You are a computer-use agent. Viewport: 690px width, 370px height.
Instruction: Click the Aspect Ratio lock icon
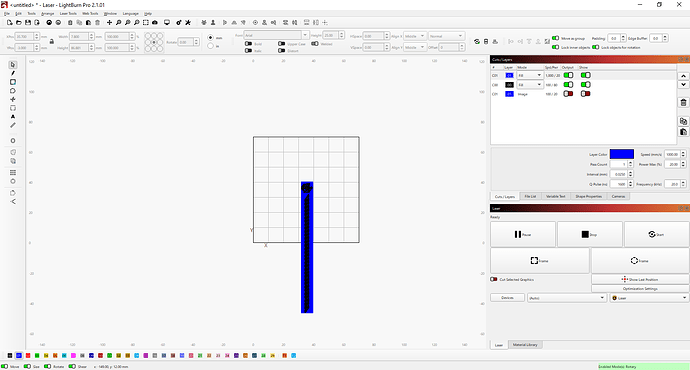tap(51, 41)
